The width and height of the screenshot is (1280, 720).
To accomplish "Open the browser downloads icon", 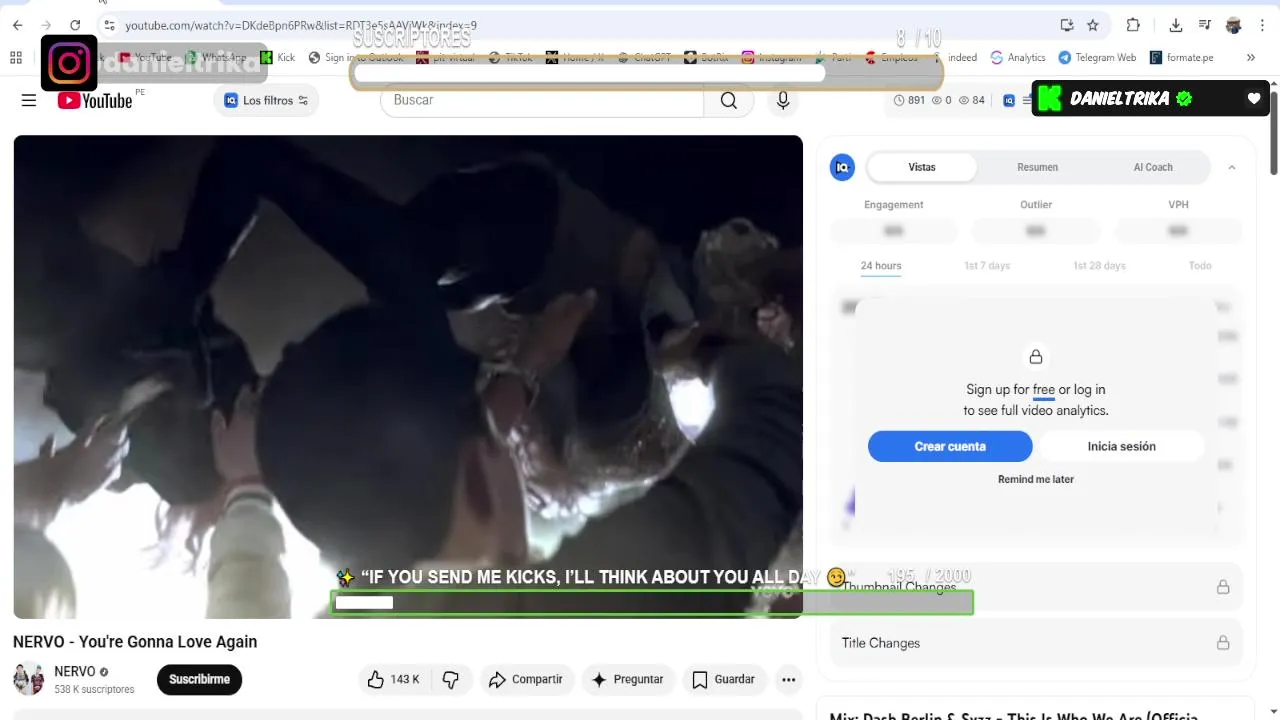I will click(1176, 25).
